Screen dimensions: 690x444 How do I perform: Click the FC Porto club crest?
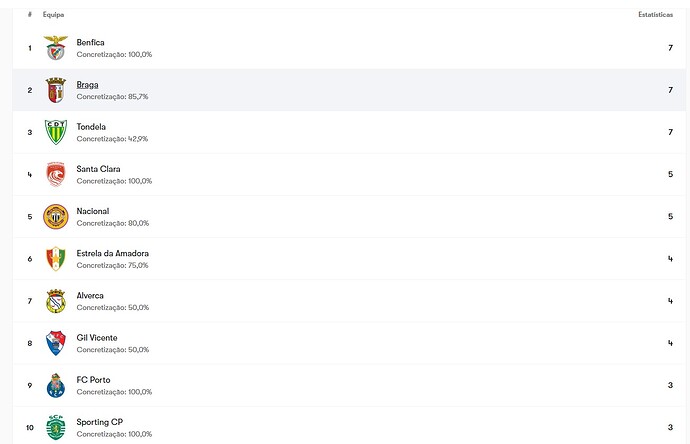tap(55, 385)
